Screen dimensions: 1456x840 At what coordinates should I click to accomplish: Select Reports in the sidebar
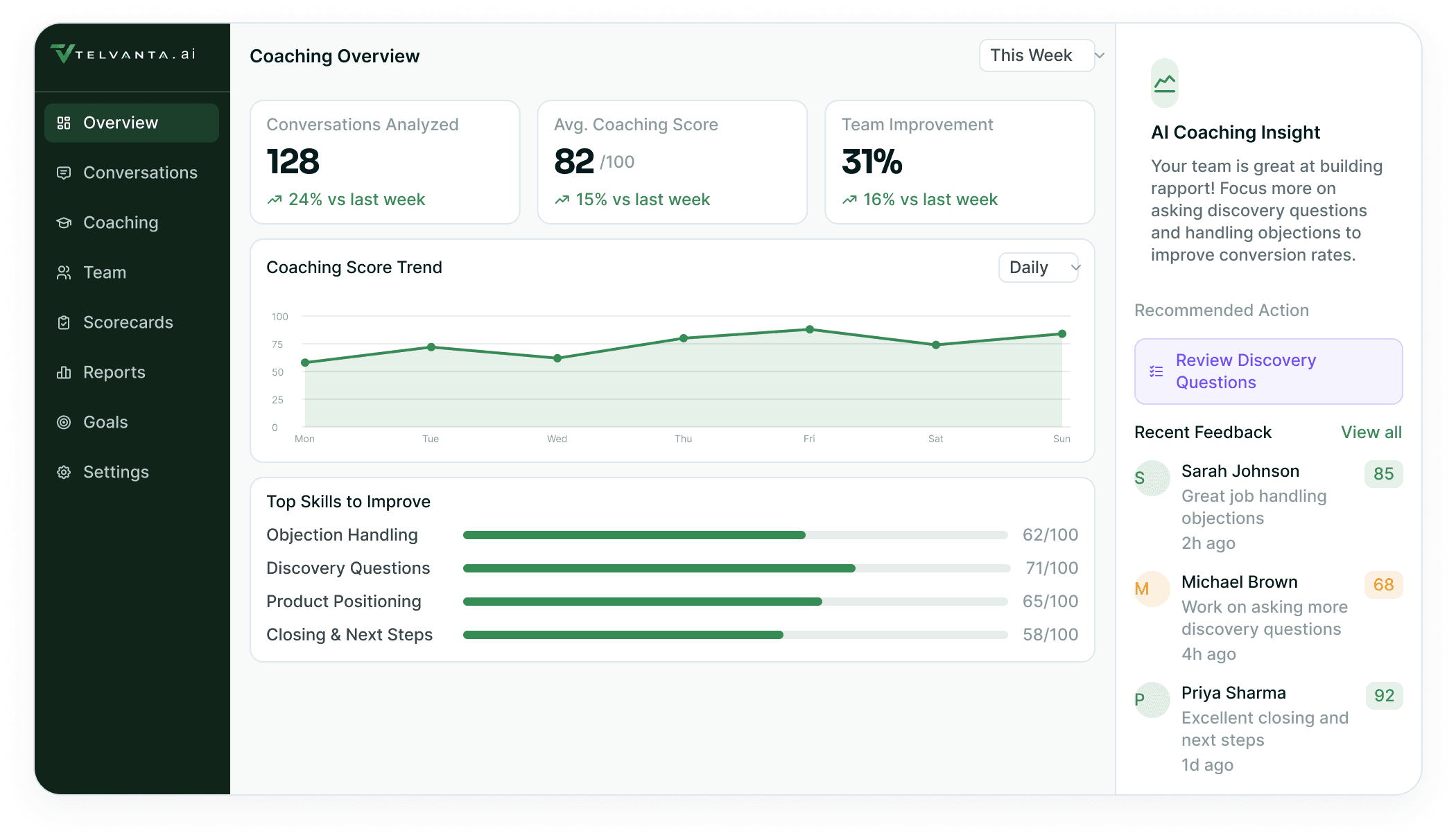click(x=132, y=372)
